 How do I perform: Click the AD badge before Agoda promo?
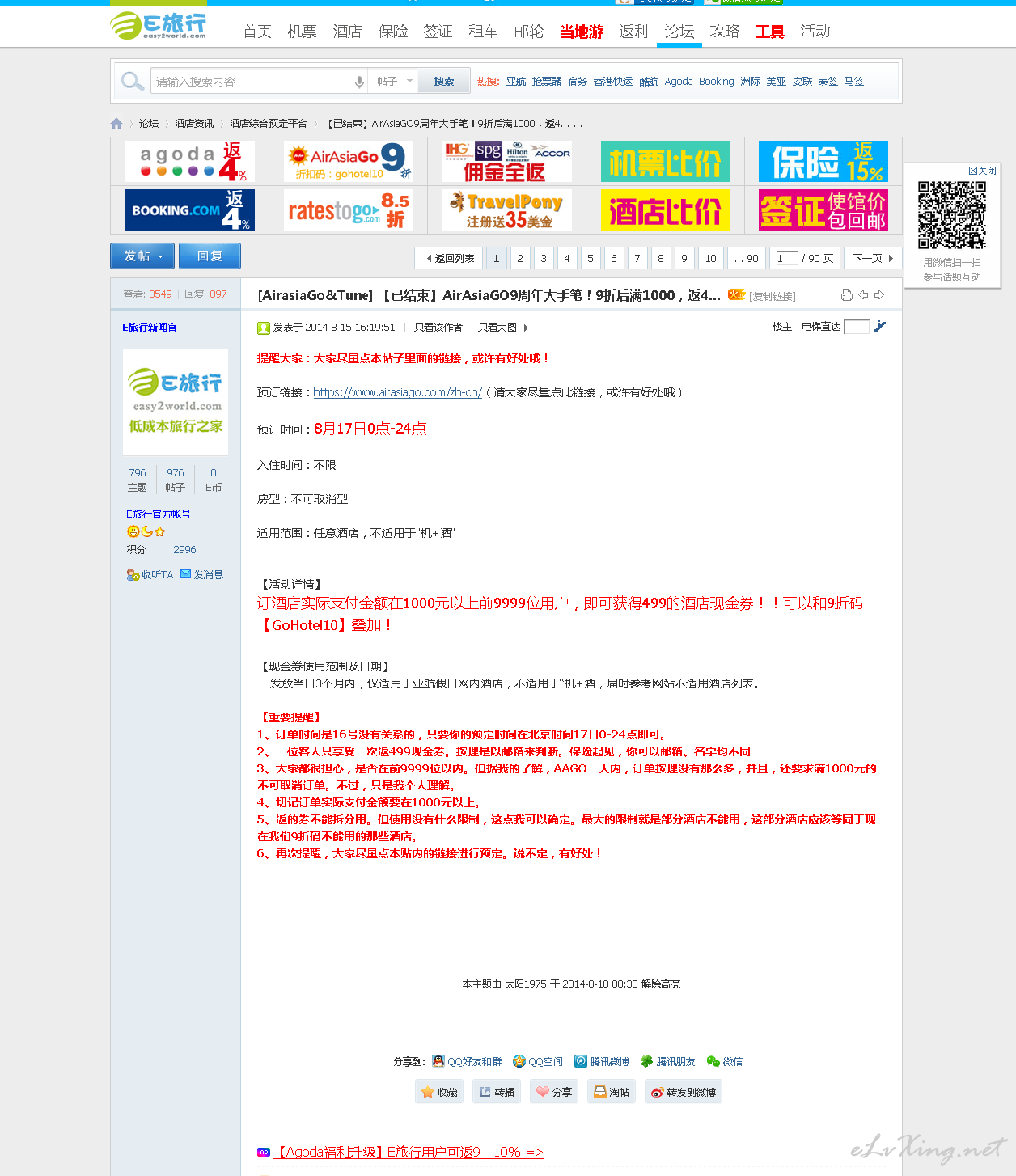point(264,1152)
